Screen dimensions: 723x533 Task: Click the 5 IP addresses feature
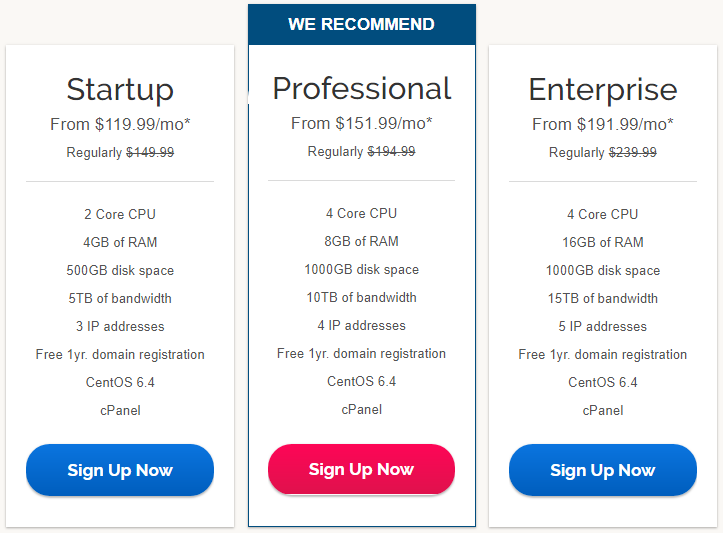(603, 326)
